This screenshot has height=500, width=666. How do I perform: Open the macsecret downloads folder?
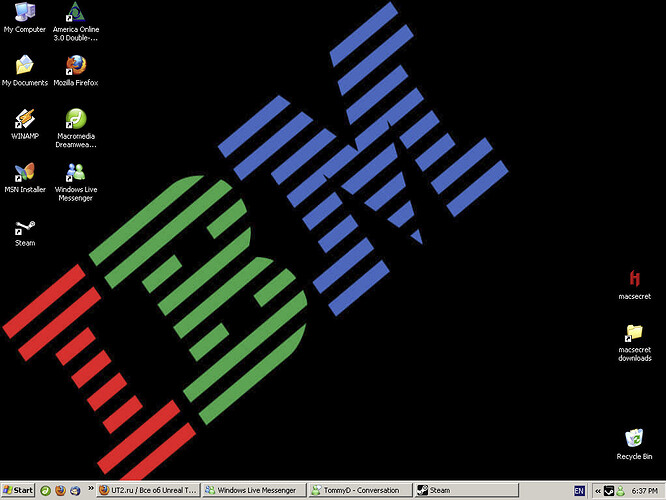pos(634,333)
